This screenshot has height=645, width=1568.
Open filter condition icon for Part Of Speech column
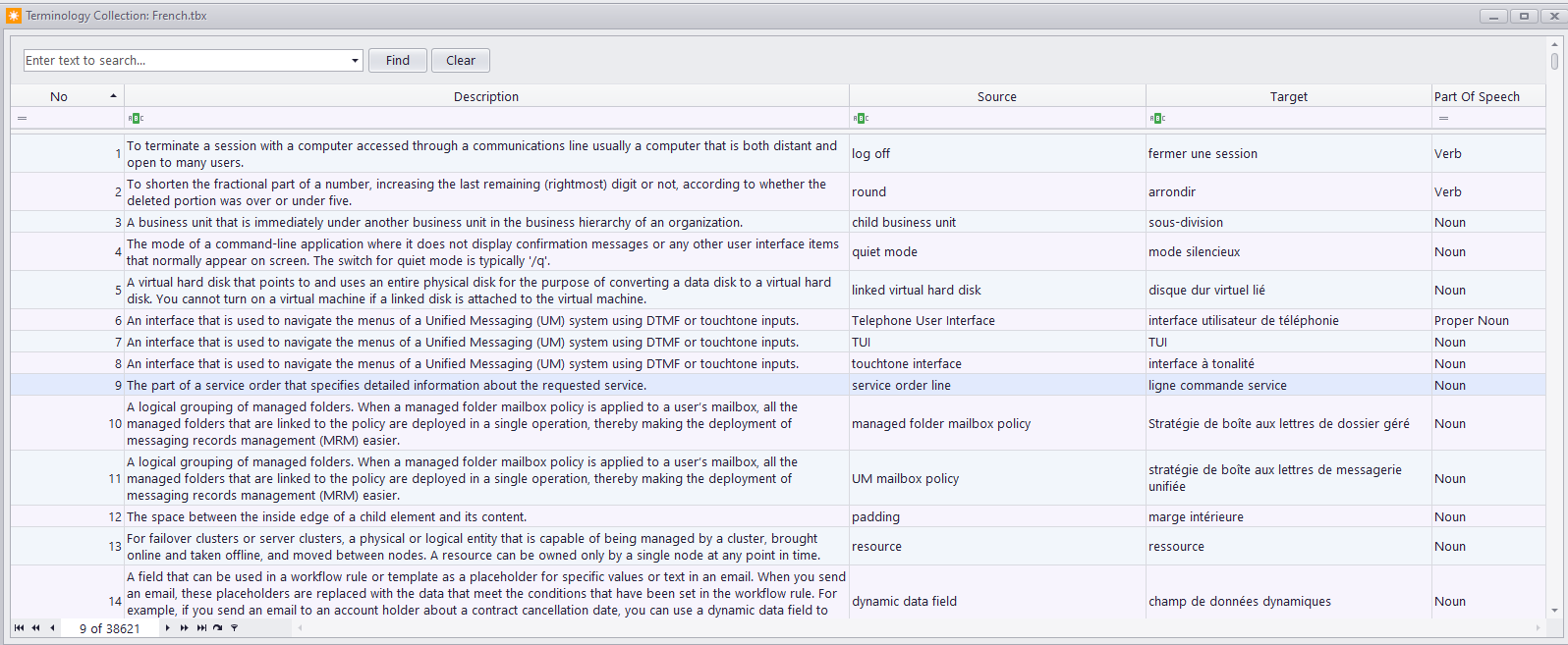point(1443,118)
